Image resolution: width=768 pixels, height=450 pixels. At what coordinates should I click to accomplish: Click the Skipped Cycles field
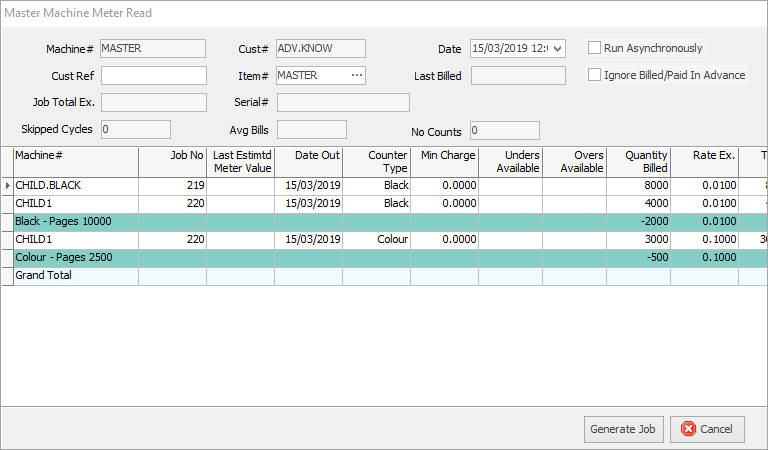135,129
